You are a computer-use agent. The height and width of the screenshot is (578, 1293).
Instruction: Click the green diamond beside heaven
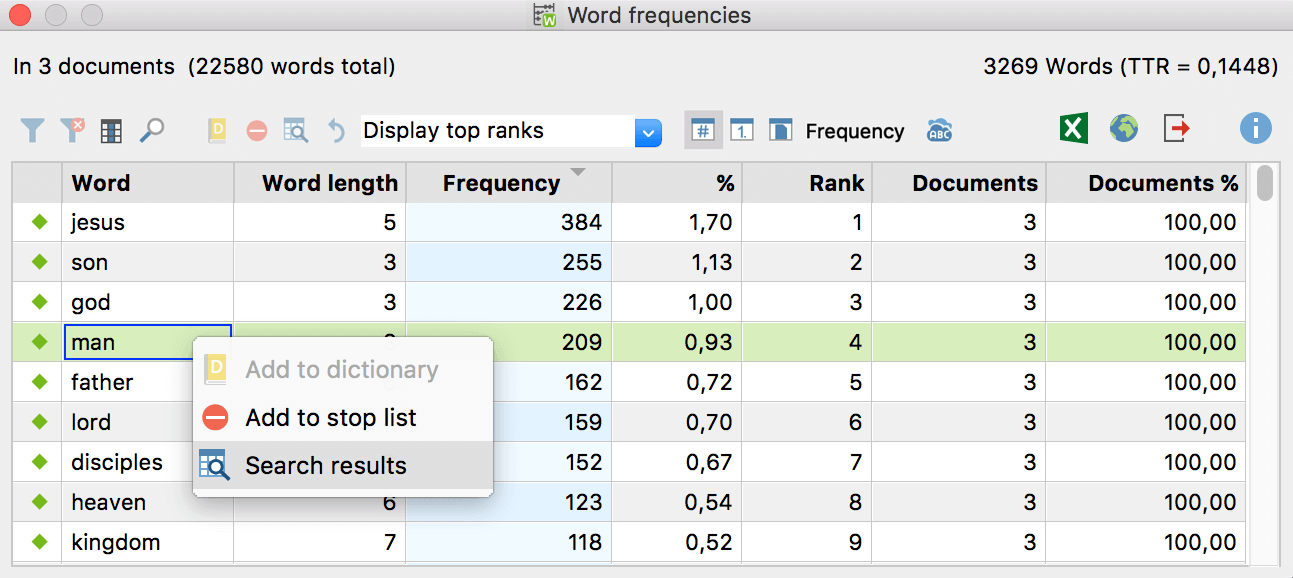(x=40, y=502)
